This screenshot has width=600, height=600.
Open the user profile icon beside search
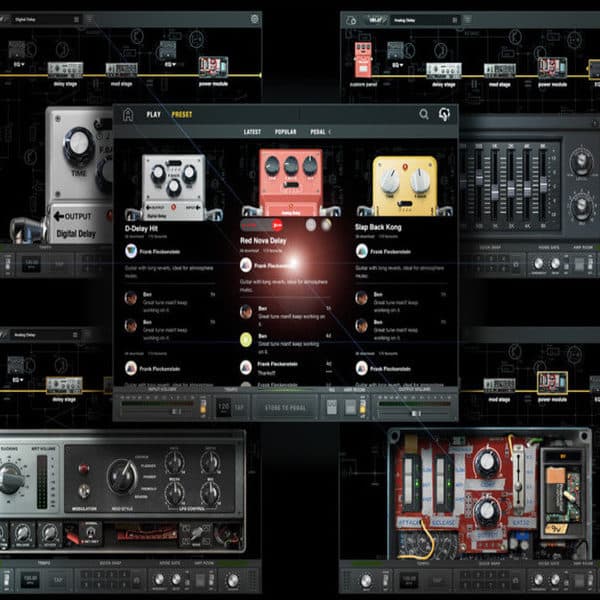(444, 114)
